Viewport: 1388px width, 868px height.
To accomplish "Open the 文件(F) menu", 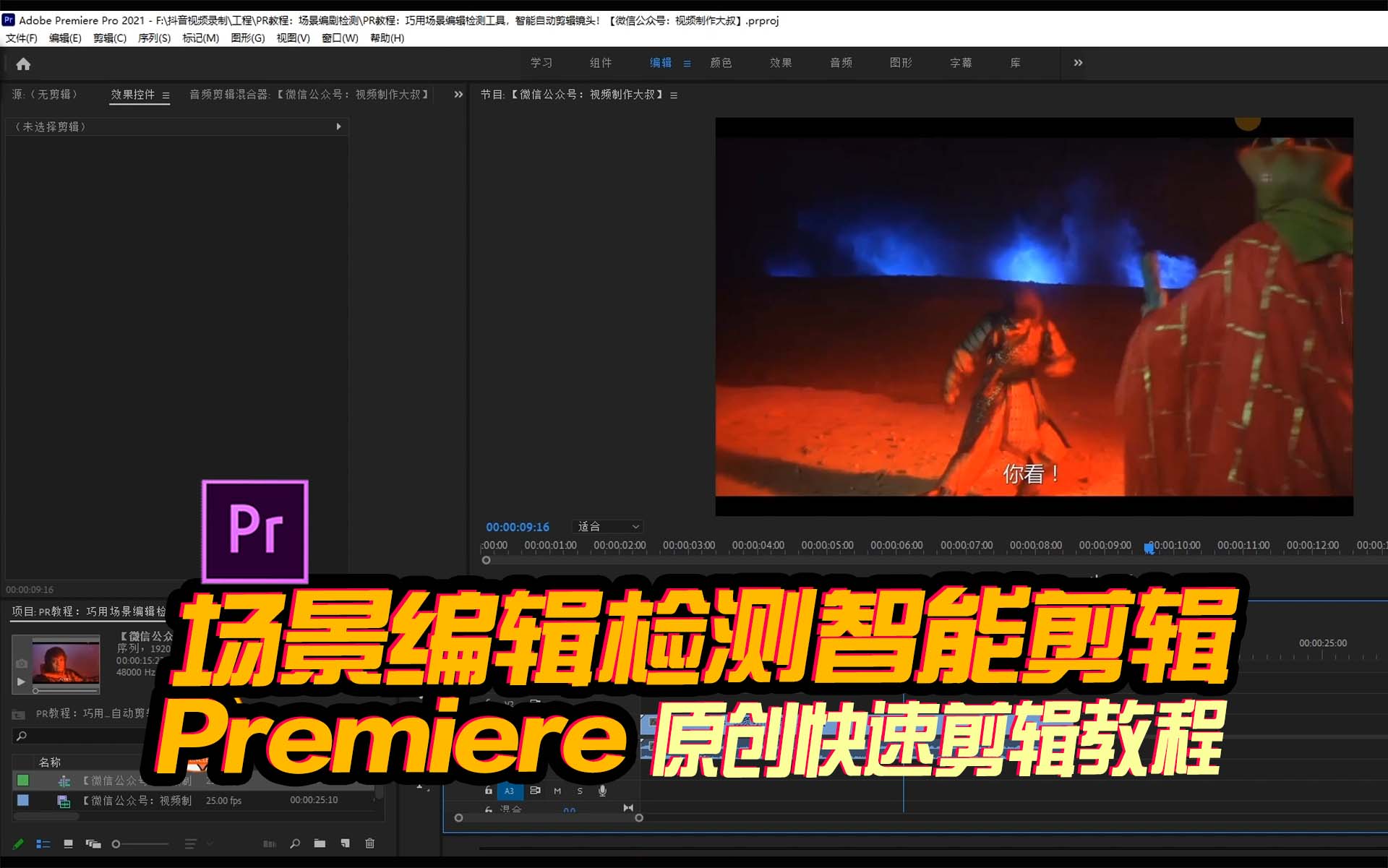I will (22, 38).
